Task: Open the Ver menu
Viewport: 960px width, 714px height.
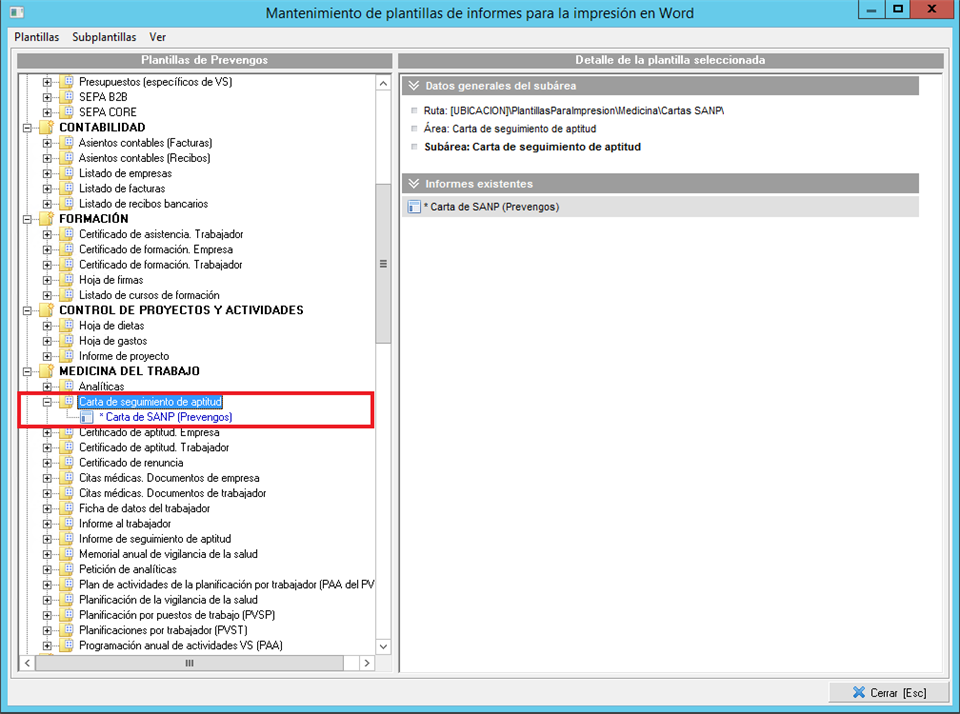Action: 157,37
